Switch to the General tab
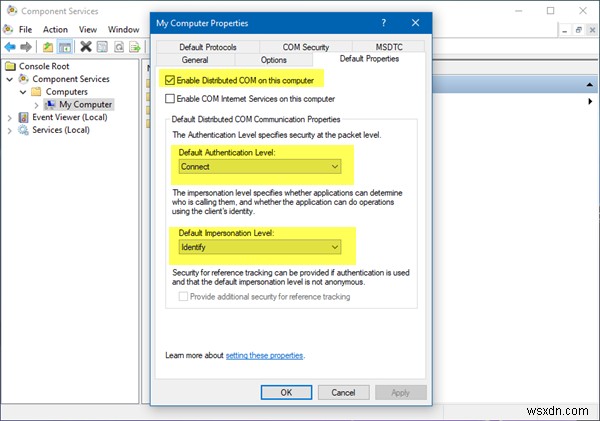The height and width of the screenshot is (421, 600). pos(195,60)
